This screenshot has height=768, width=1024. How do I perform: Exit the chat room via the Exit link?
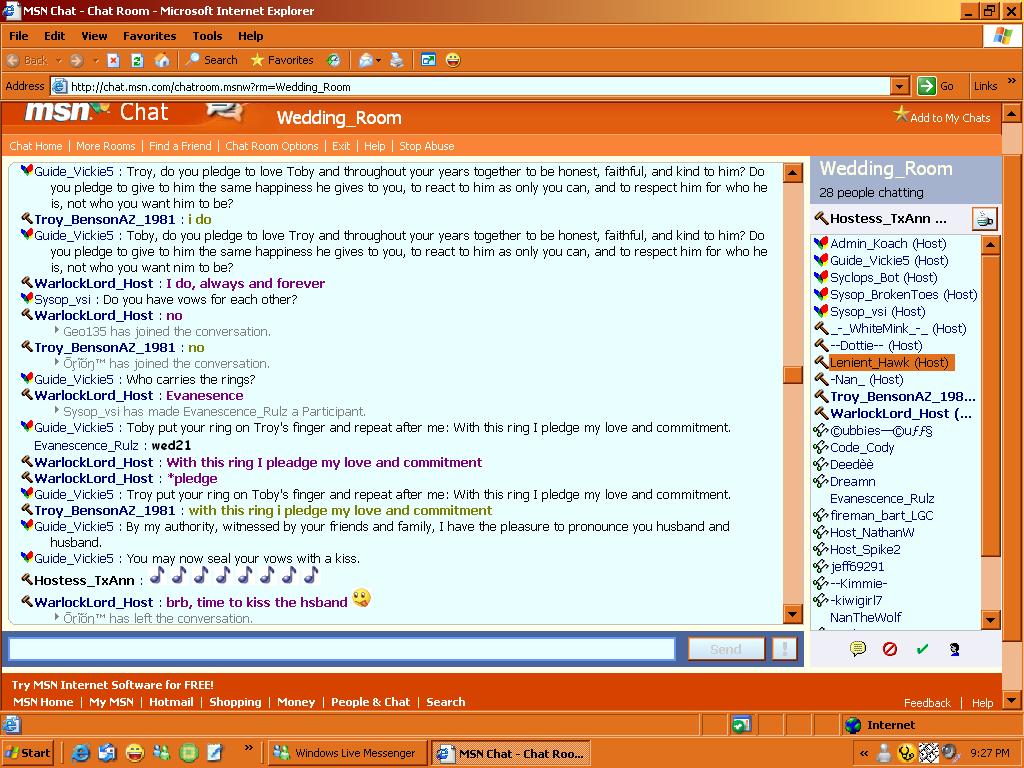pyautogui.click(x=341, y=146)
